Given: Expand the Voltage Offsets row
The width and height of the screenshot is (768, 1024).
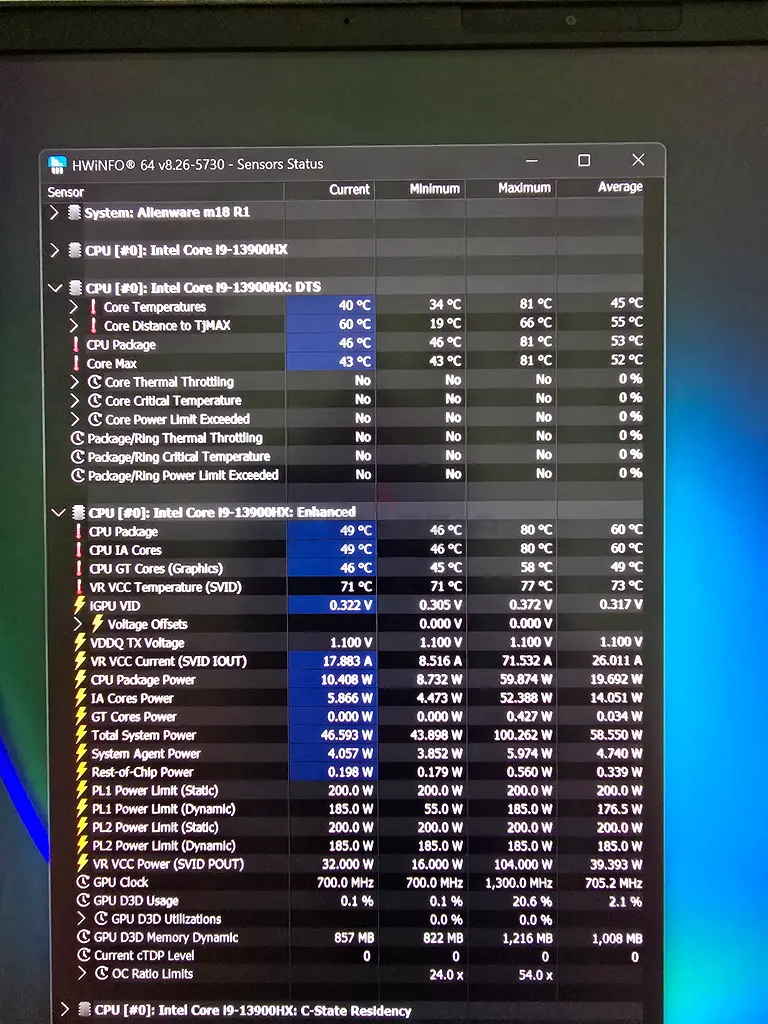Looking at the screenshot, I should pos(78,624).
